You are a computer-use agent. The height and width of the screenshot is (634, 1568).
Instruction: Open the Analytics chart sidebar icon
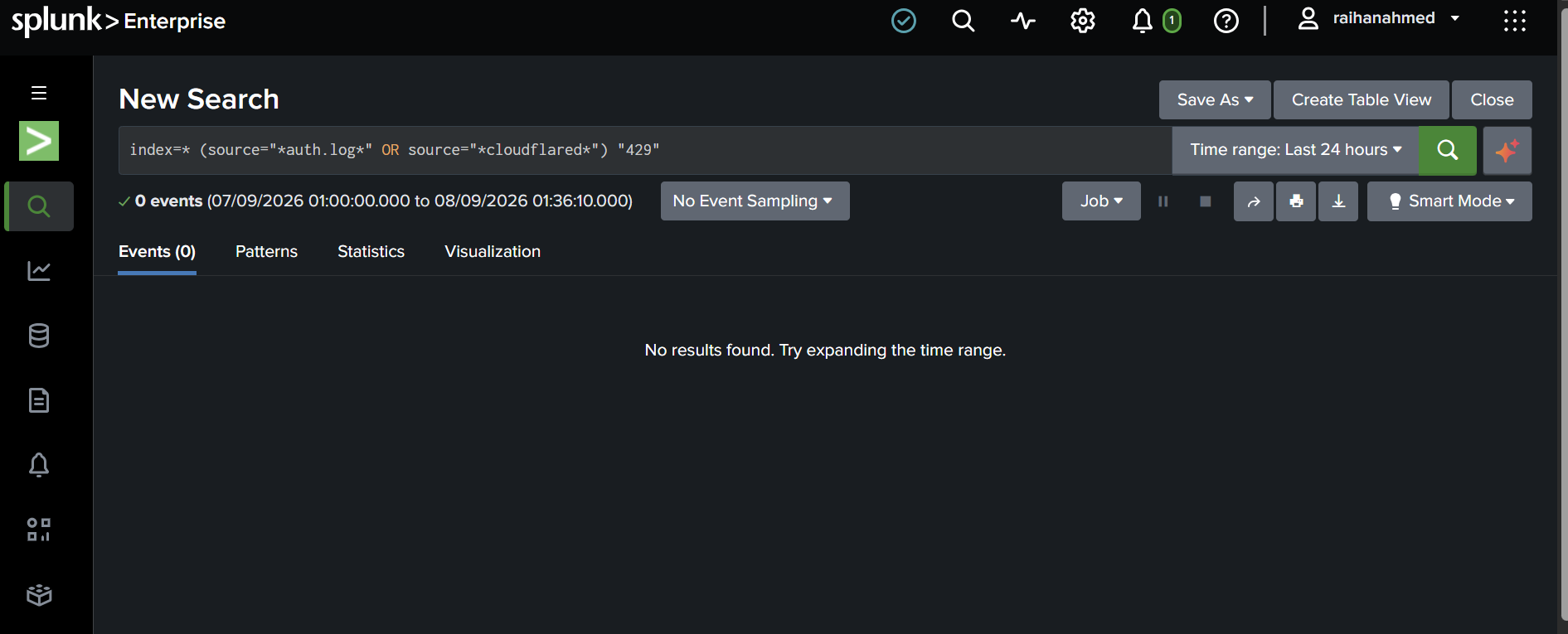pyautogui.click(x=39, y=271)
